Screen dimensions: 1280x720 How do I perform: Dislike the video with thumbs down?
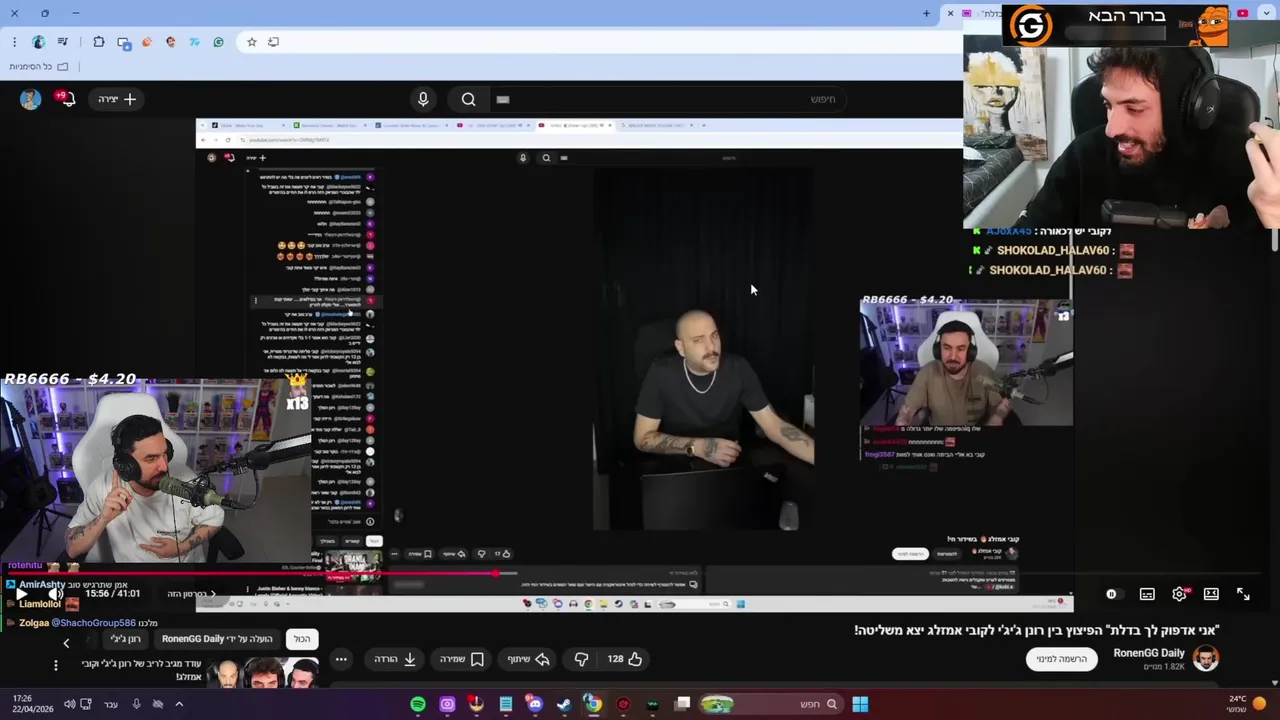(x=581, y=659)
